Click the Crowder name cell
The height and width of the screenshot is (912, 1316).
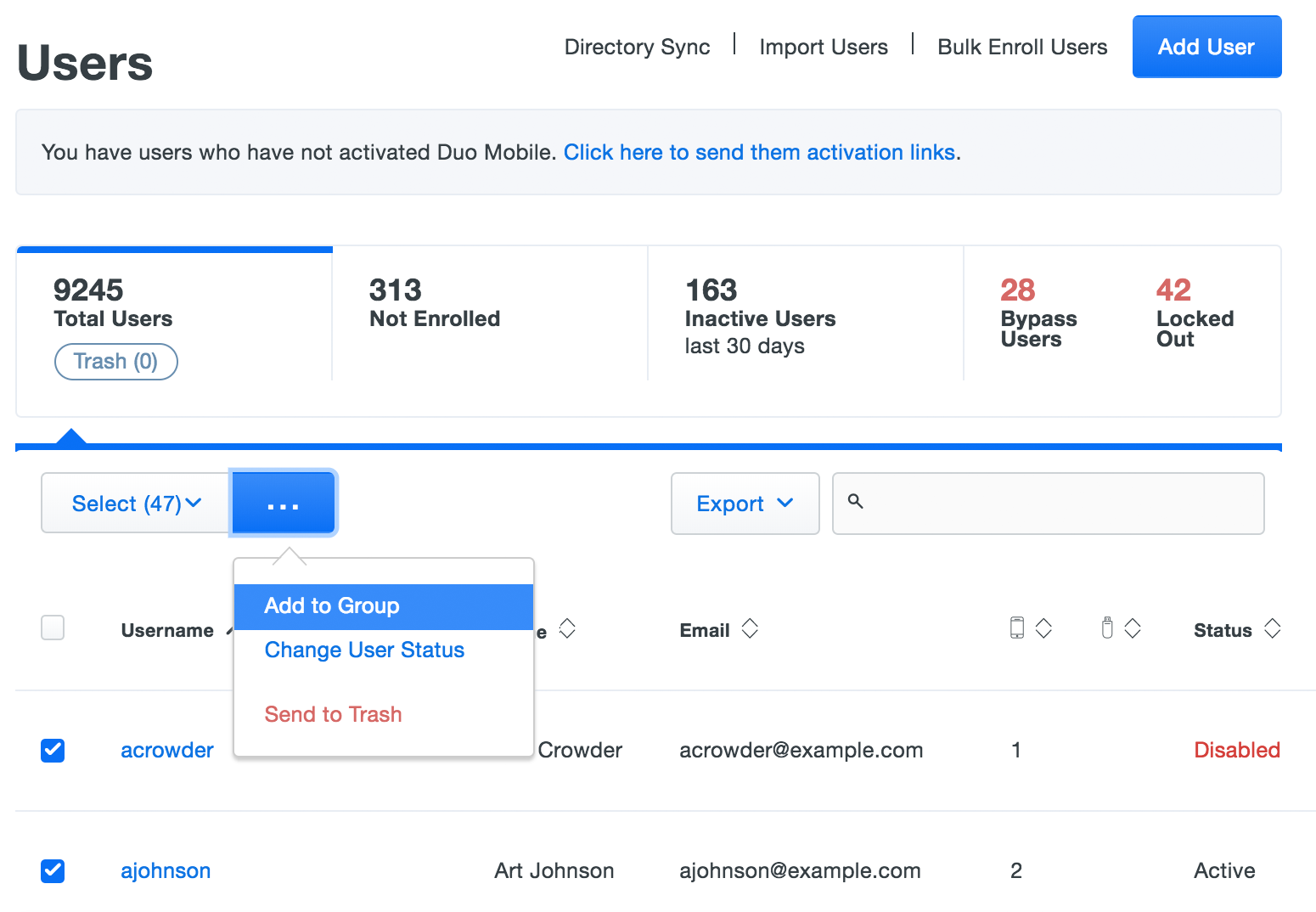tap(580, 750)
